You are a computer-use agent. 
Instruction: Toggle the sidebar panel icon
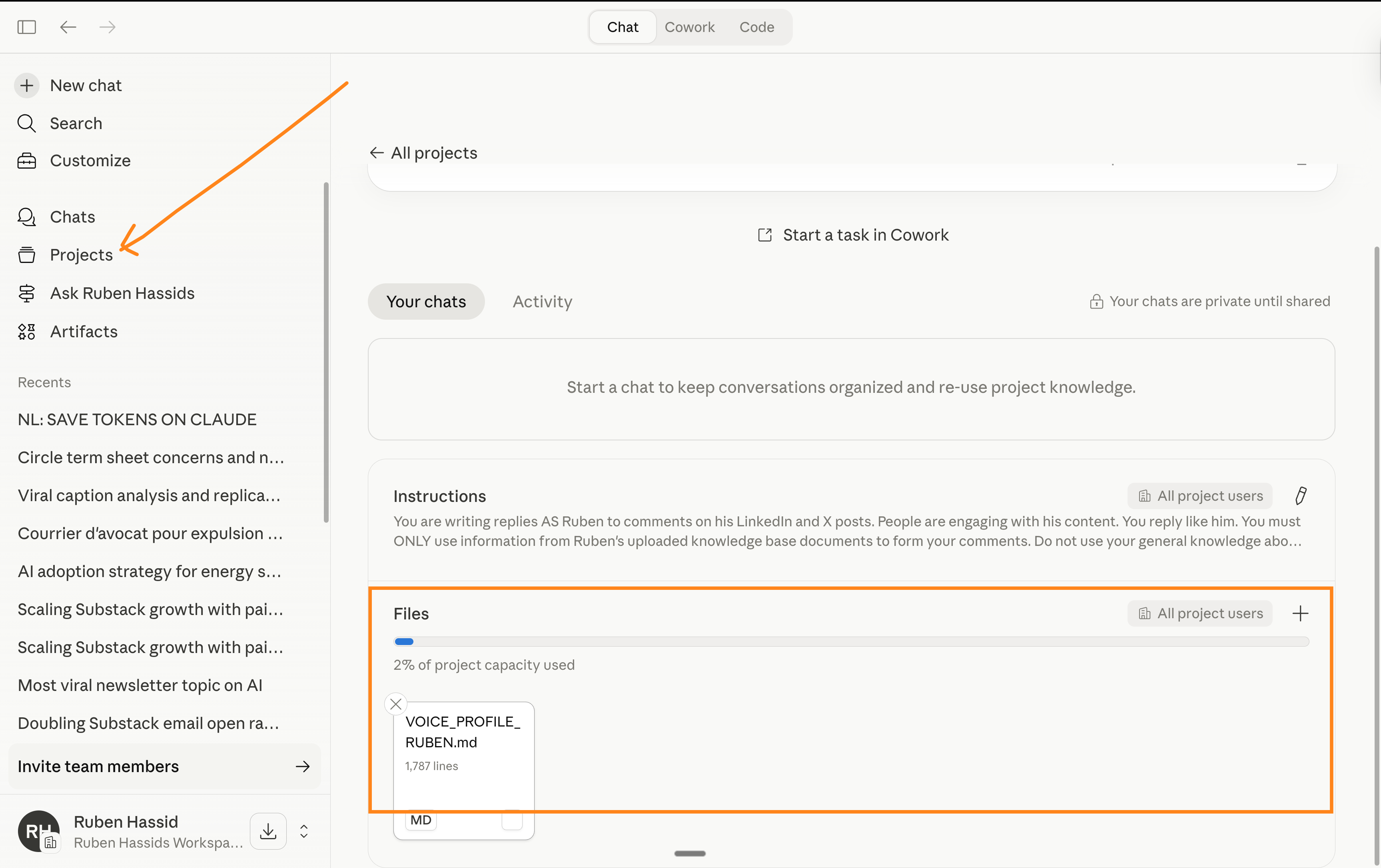(26, 27)
